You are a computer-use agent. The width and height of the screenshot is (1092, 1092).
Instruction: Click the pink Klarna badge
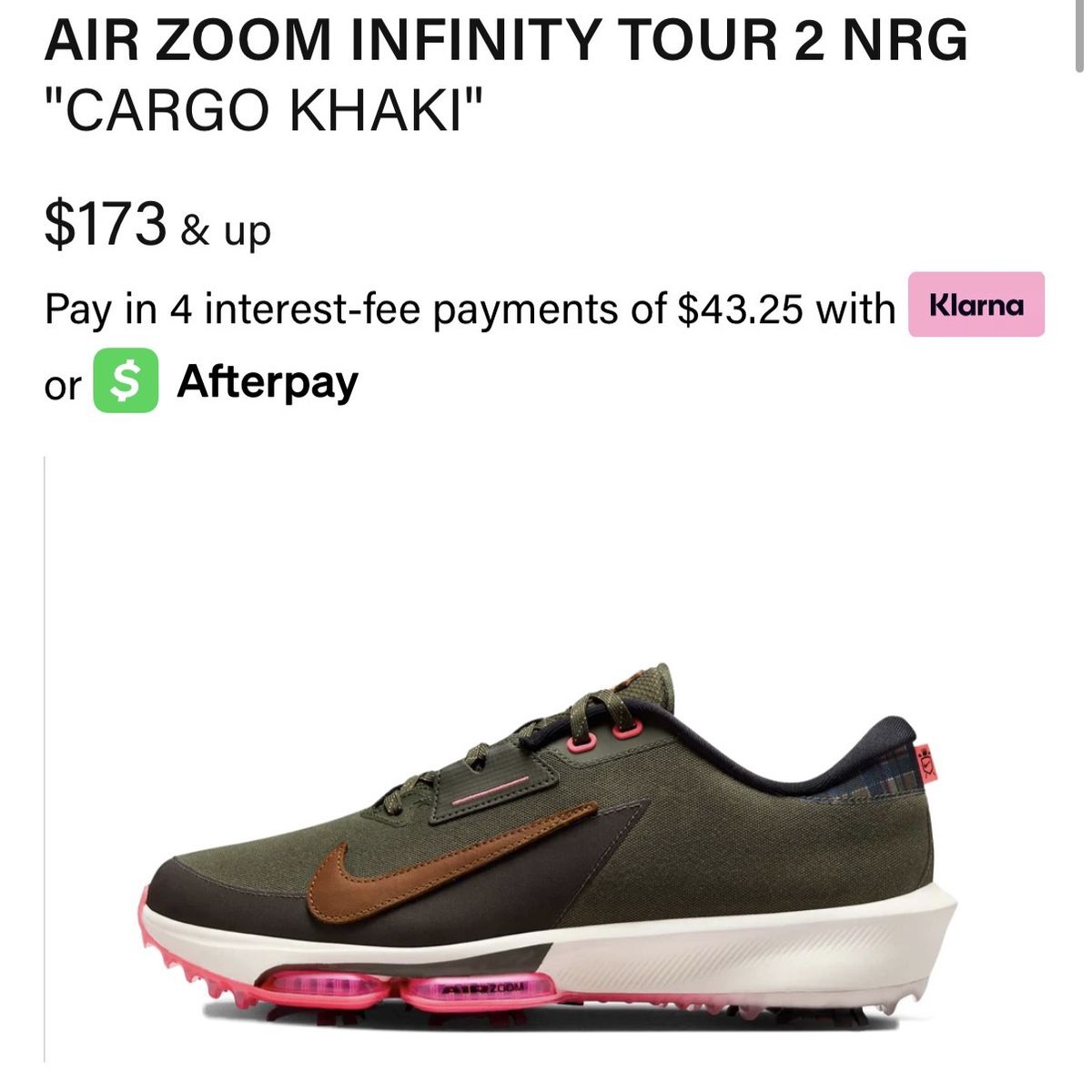976,305
